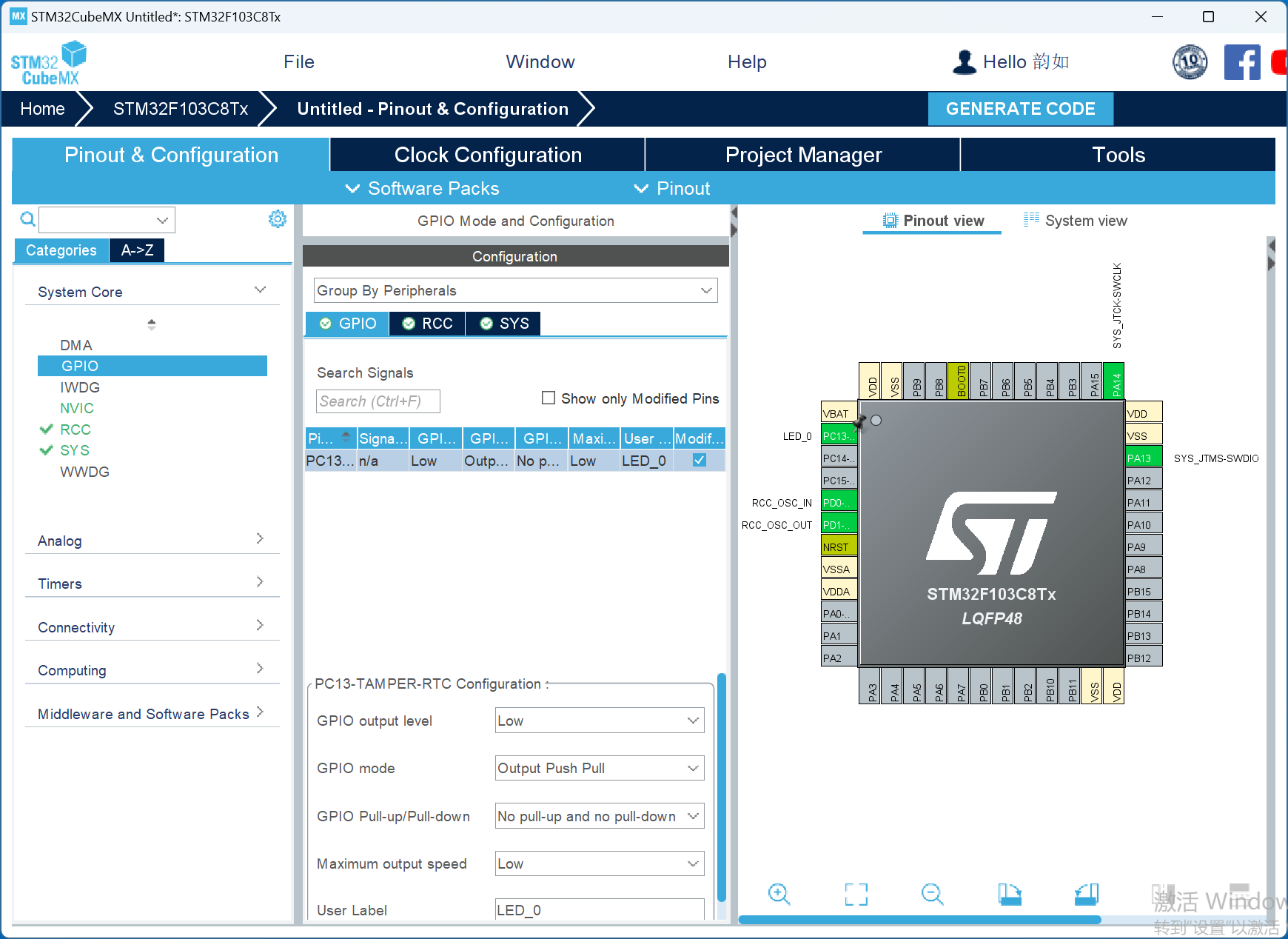Screen dimensions: 1288x939
Task: Open the File menu
Action: pyautogui.click(x=299, y=62)
